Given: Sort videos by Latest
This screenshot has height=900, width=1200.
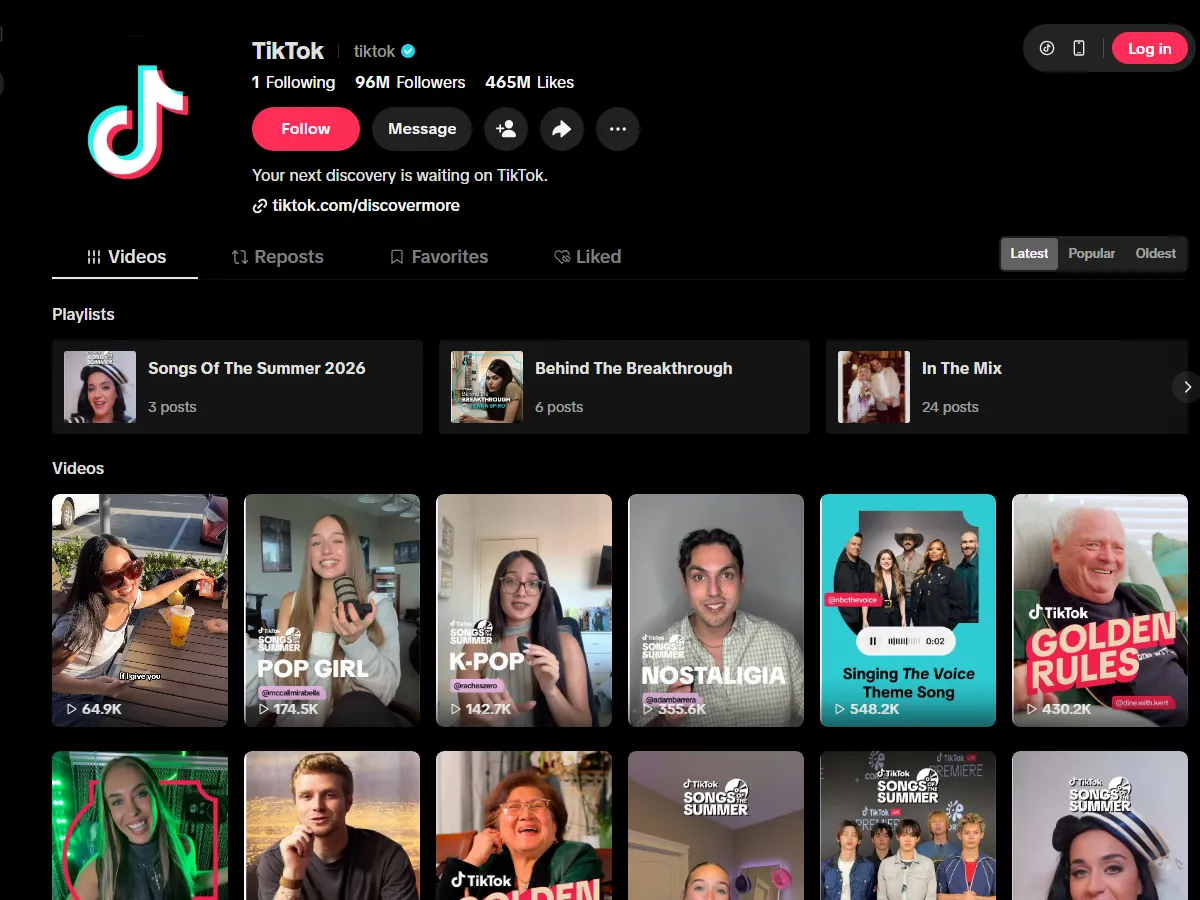Looking at the screenshot, I should (1029, 254).
